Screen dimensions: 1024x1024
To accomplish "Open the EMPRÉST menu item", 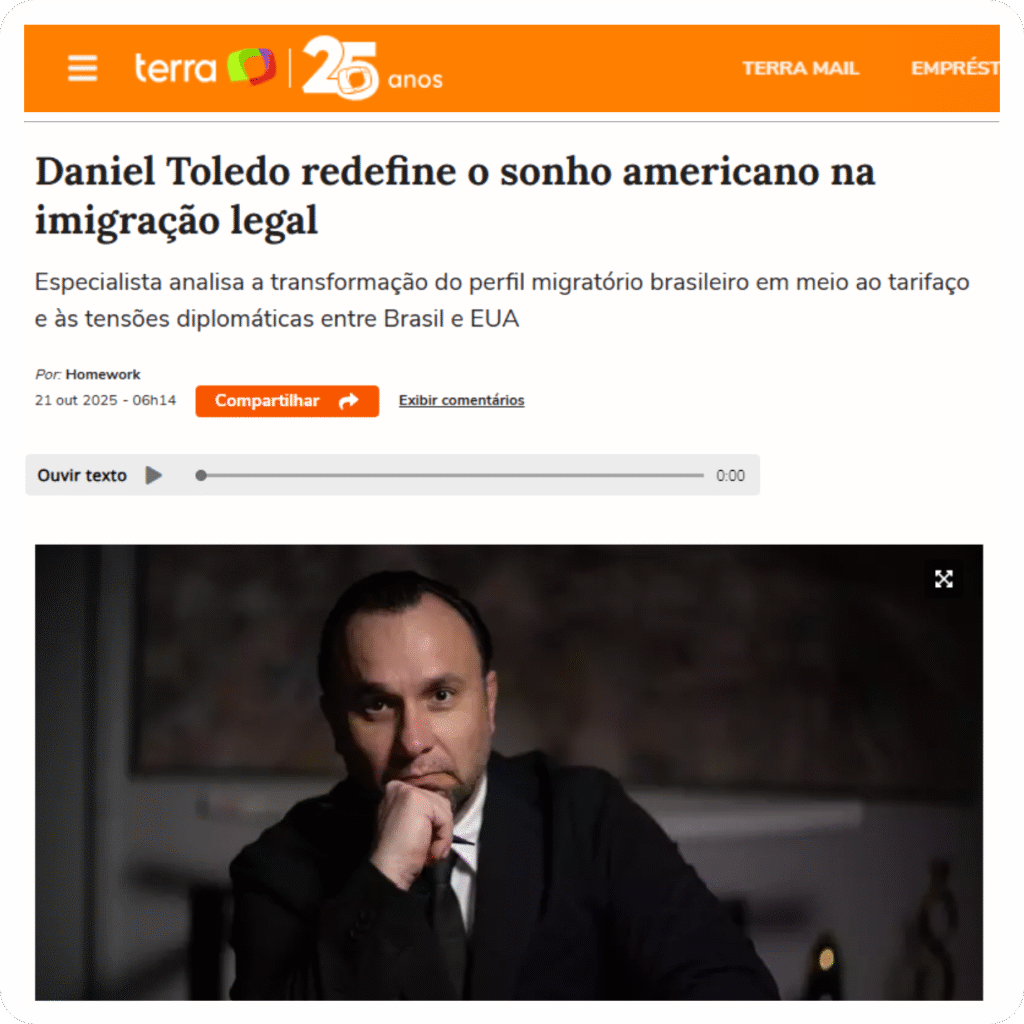I will (x=955, y=69).
